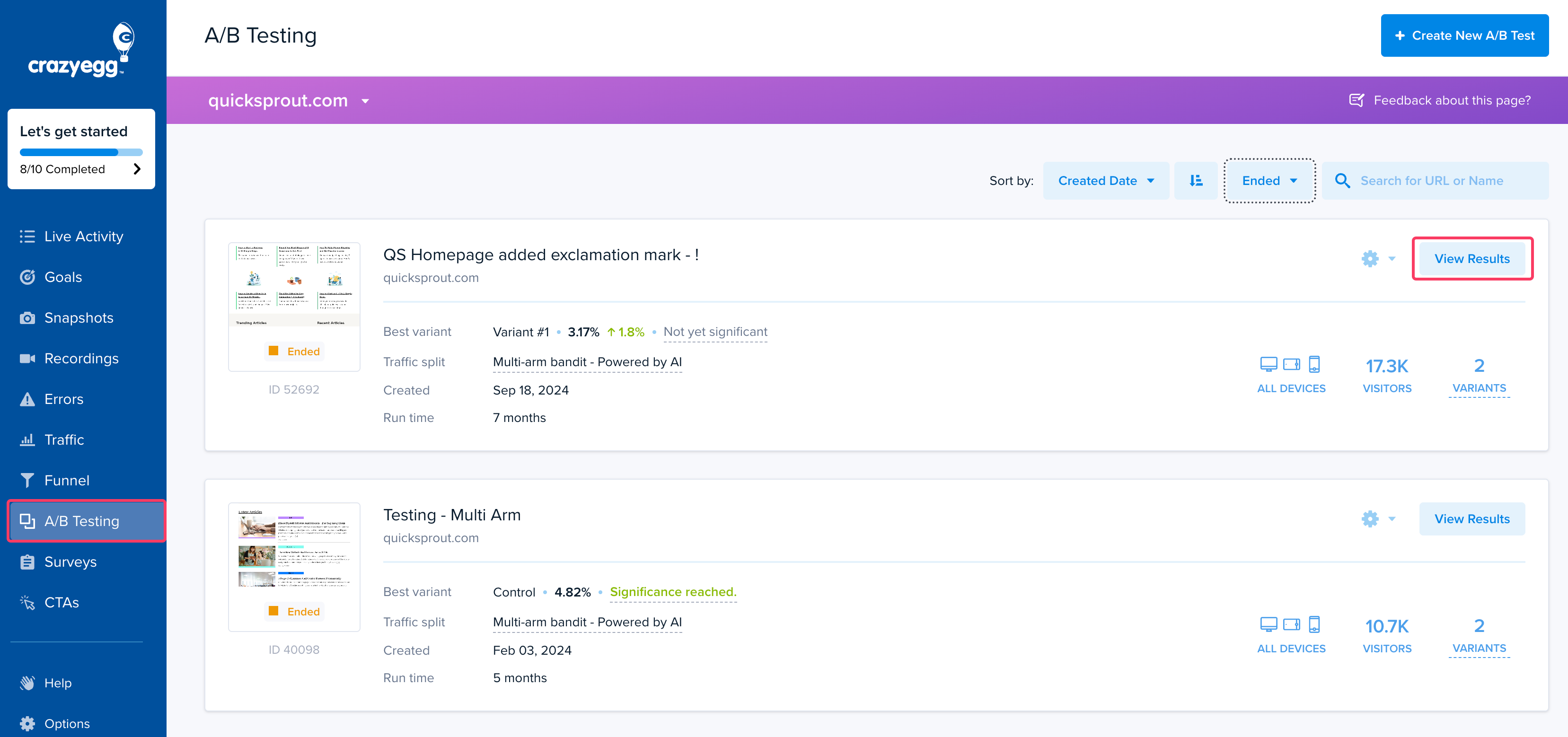Click the A/B Testing sidebar icon
This screenshot has width=1568, height=737.
tap(27, 521)
